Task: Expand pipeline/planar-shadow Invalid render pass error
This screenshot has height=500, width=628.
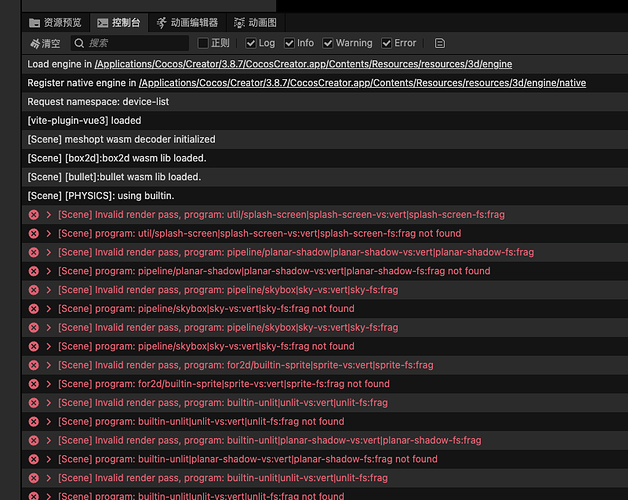Action: click(x=48, y=252)
